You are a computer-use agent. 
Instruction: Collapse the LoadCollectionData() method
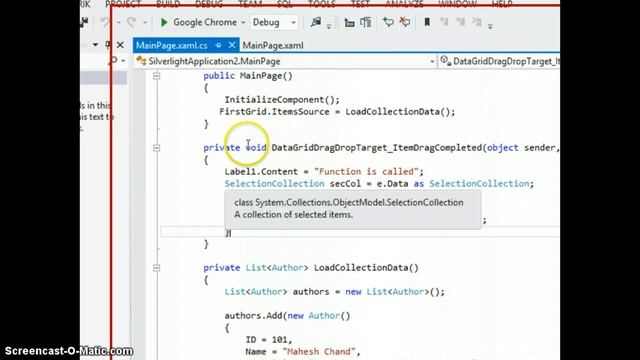[x=156, y=268]
